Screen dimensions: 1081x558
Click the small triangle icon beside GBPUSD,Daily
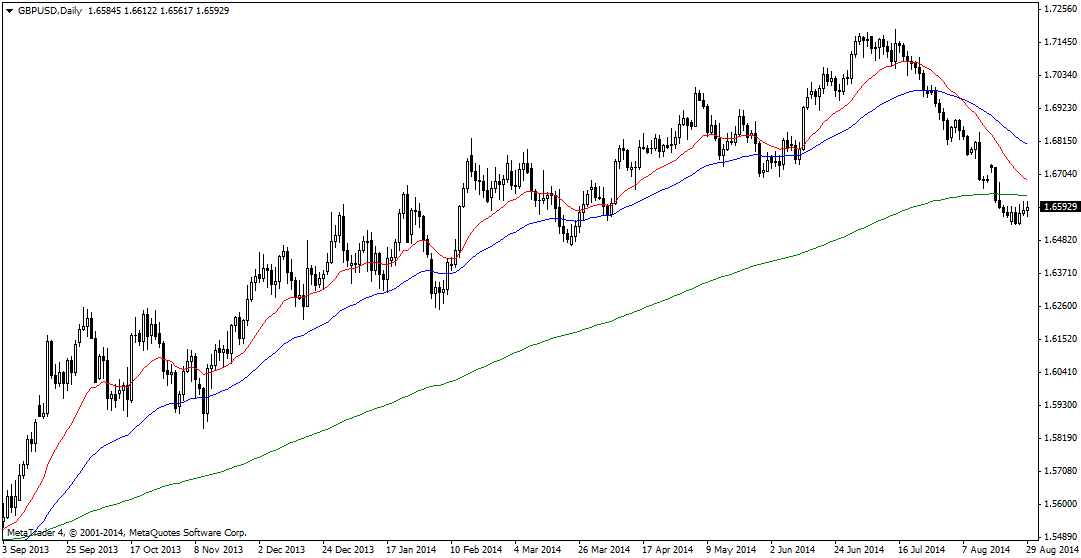coord(9,10)
